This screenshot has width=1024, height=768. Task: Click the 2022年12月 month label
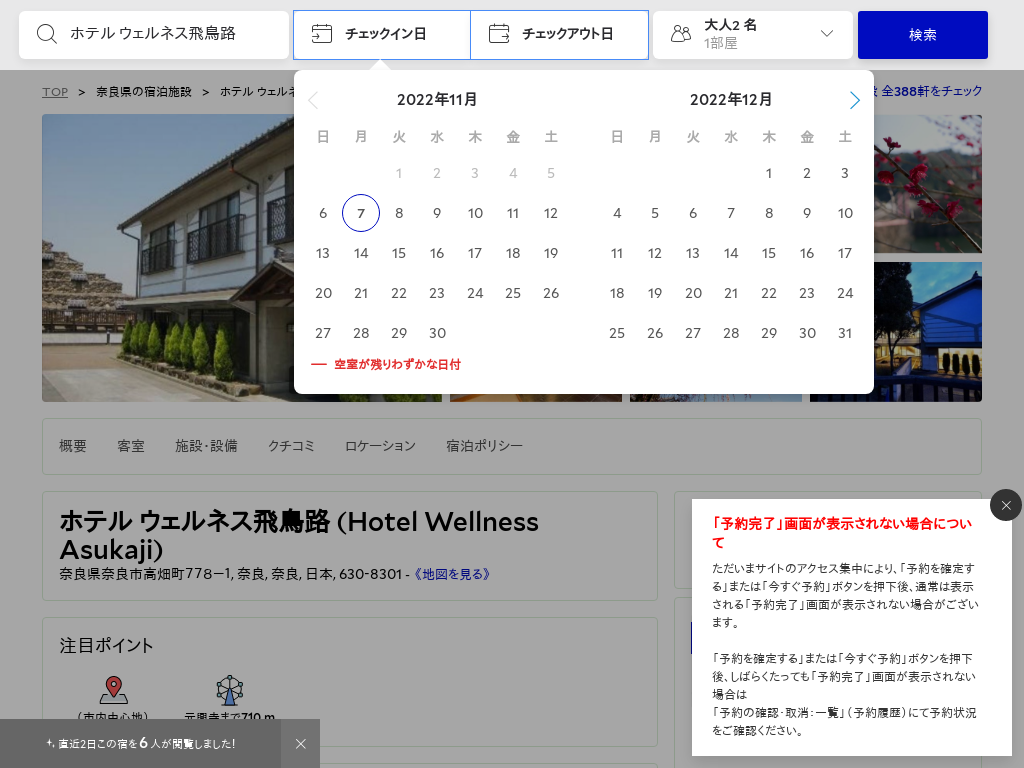pos(731,100)
